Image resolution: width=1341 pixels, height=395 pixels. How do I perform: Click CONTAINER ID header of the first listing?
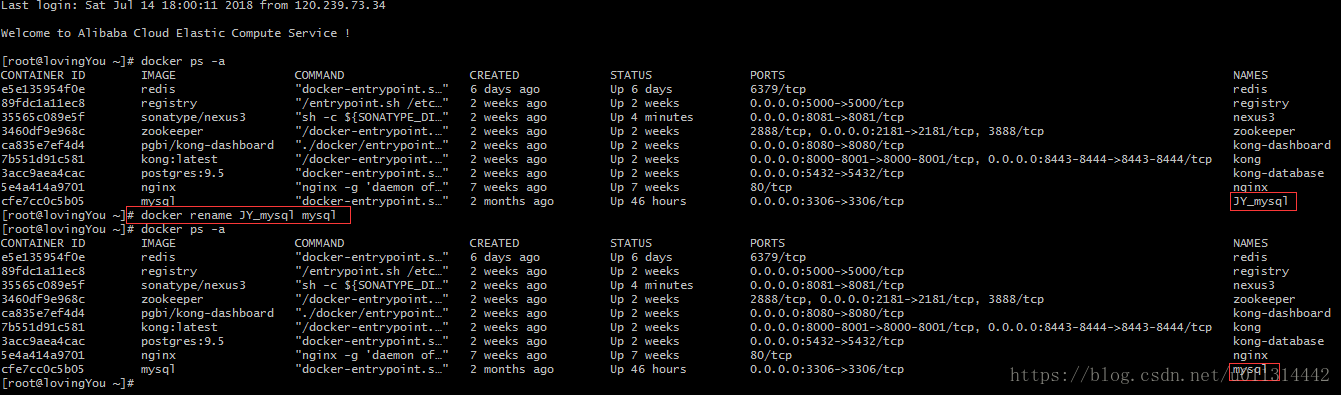pyautogui.click(x=43, y=76)
